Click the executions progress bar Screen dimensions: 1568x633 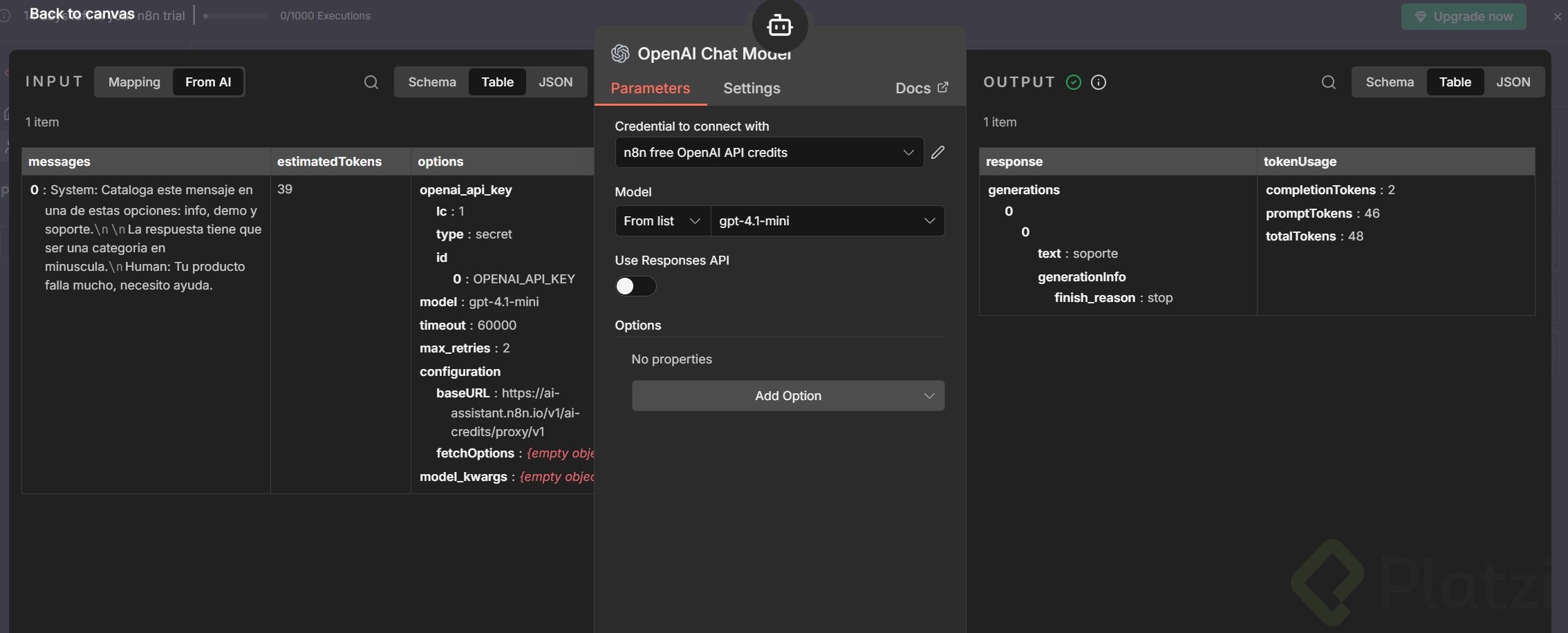pyautogui.click(x=235, y=16)
